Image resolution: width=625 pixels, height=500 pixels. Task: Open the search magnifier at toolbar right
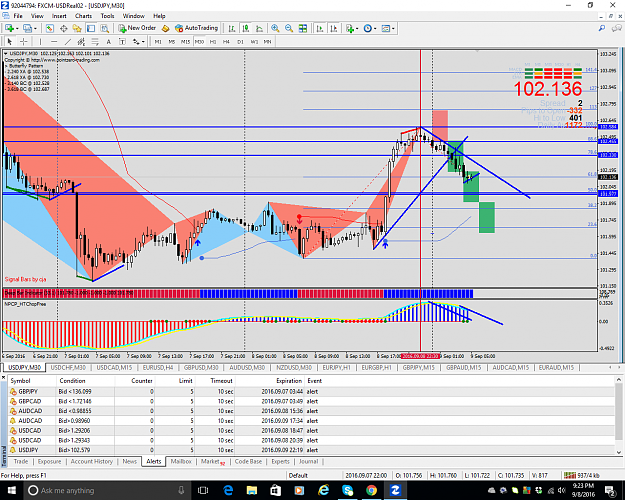click(x=602, y=28)
